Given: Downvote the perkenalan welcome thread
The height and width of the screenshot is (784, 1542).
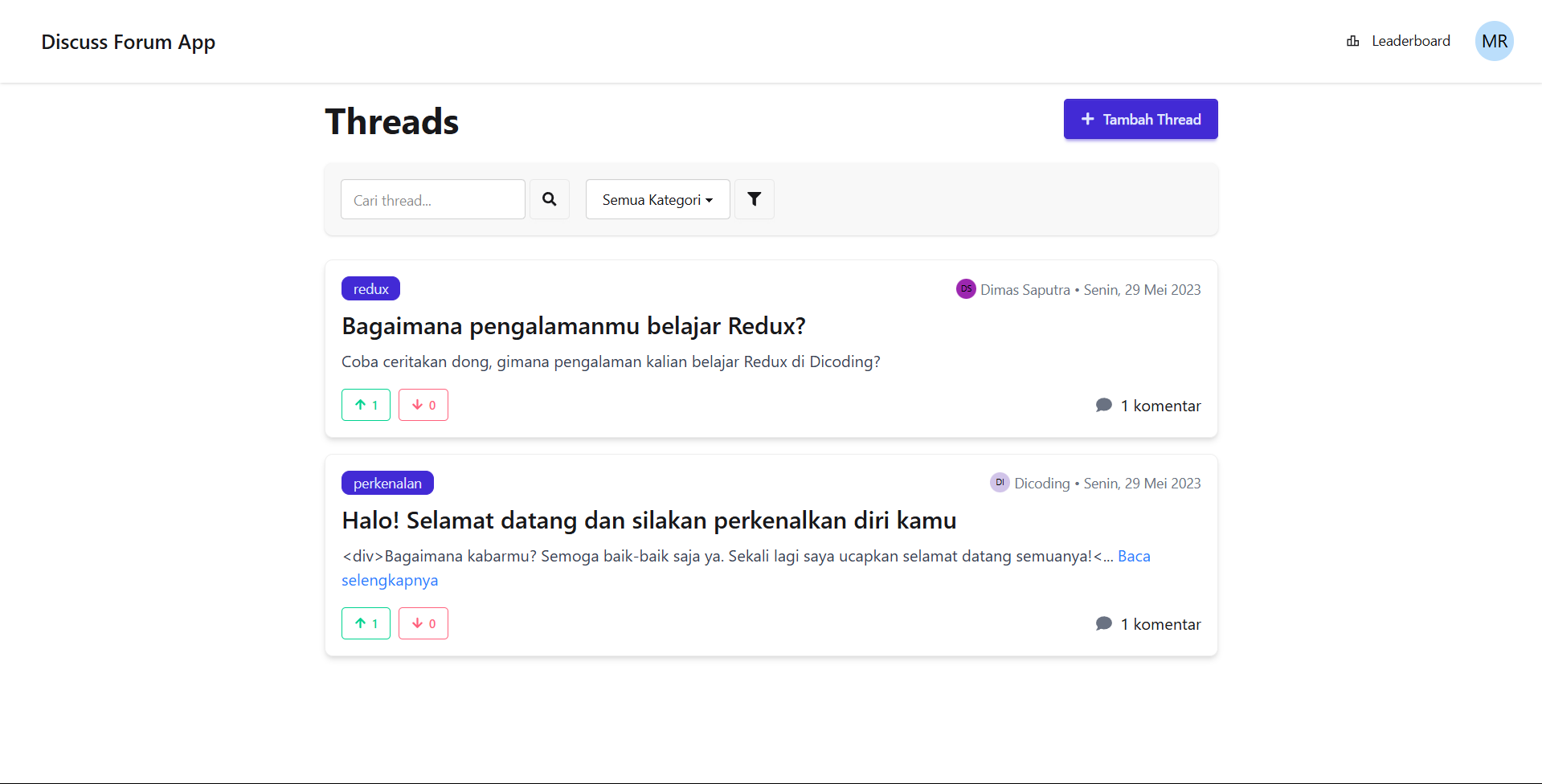Looking at the screenshot, I should click(423, 623).
